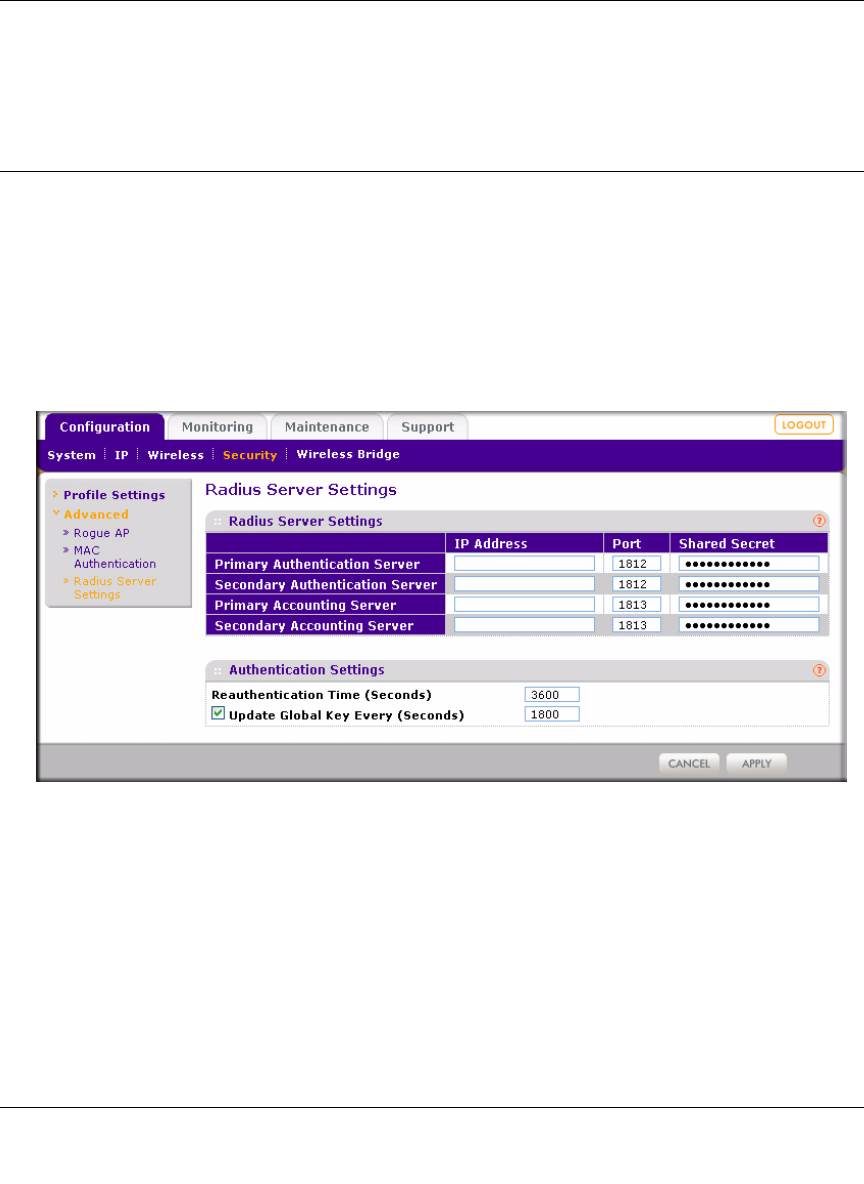This screenshot has width=864, height=1184.
Task: Switch to the Maintenance tab
Action: [327, 427]
